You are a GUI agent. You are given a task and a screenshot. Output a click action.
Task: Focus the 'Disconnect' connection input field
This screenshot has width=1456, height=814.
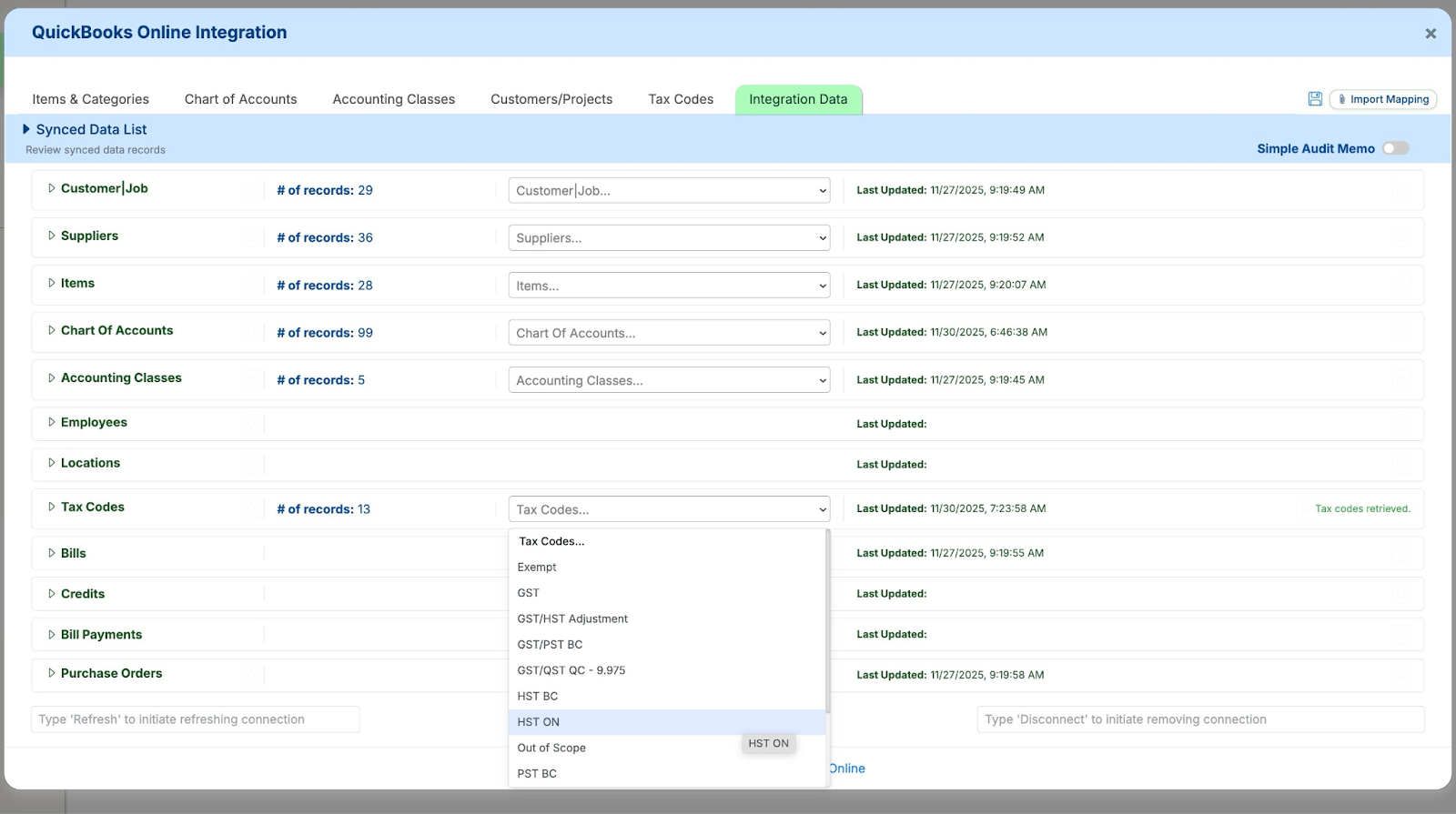pyautogui.click(x=1200, y=719)
